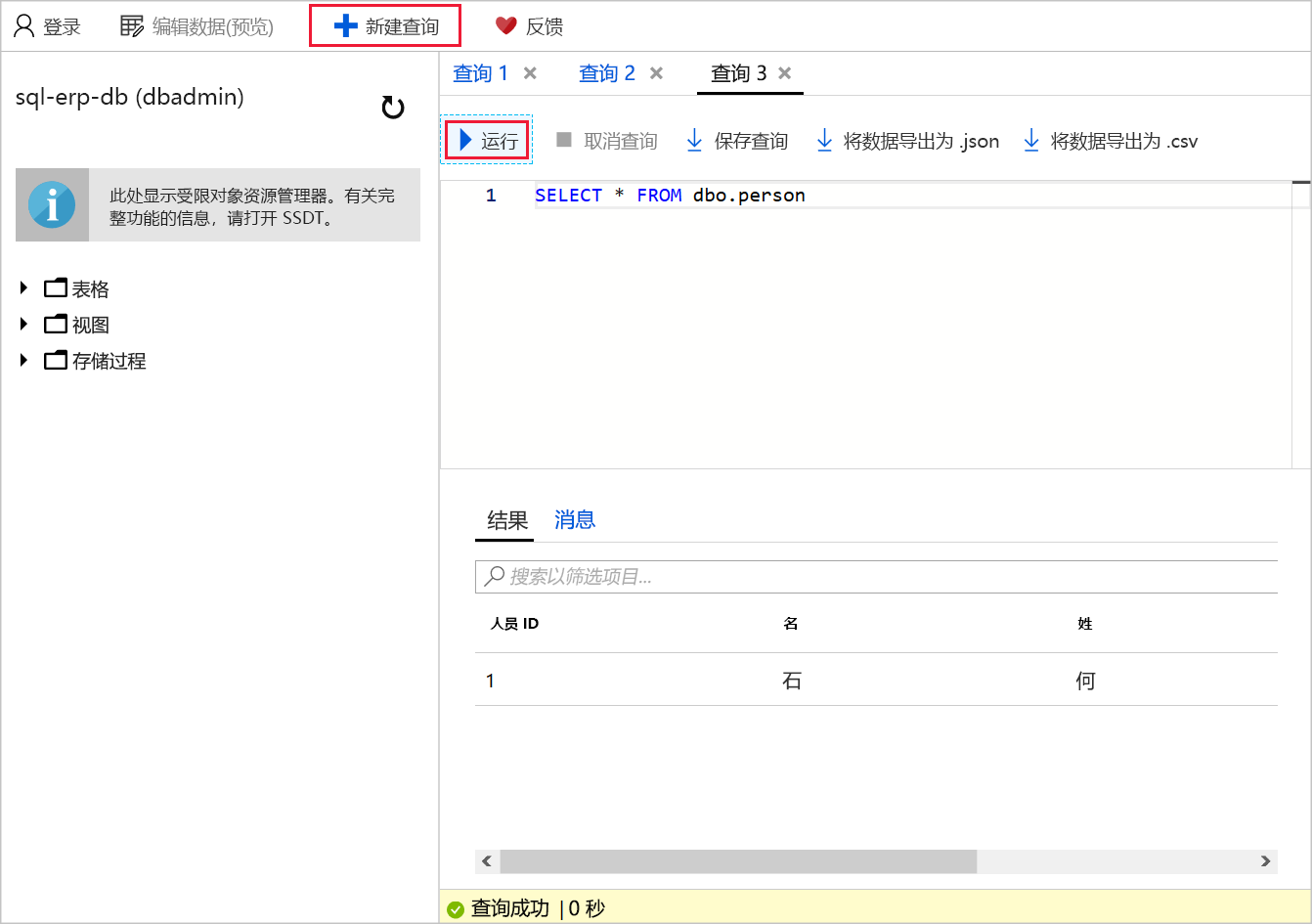
Task: Click the results scrollbar left arrow
Action: [487, 861]
